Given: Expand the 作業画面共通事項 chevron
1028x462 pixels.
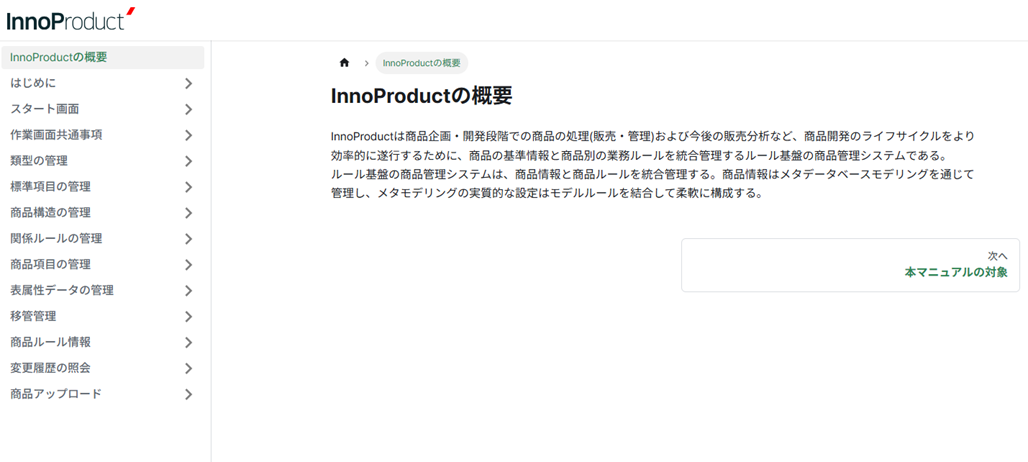Looking at the screenshot, I should pyautogui.click(x=188, y=135).
